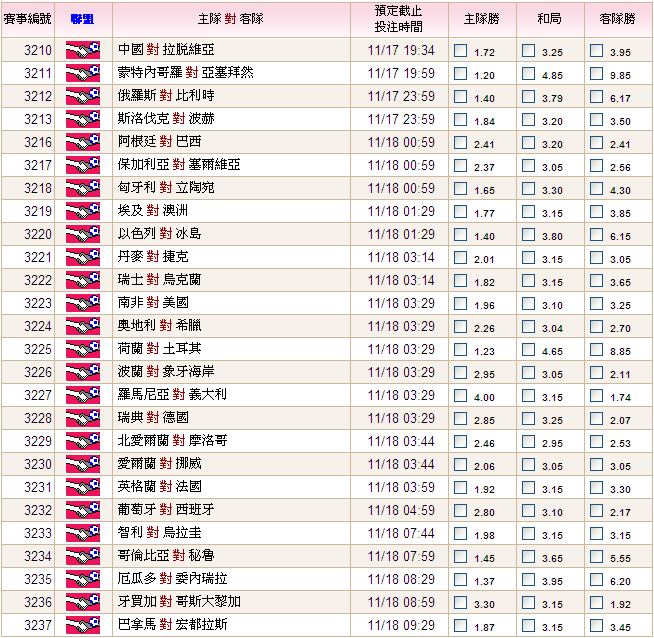Click the league icon for match 3211
This screenshot has height=638, width=654.
(83, 73)
